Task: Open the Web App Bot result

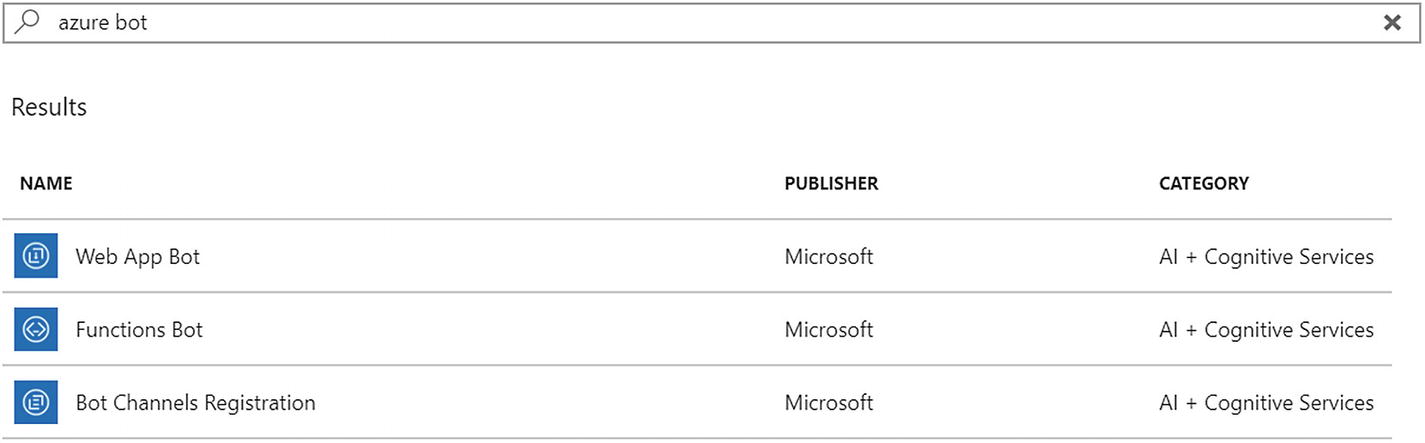Action: [138, 257]
